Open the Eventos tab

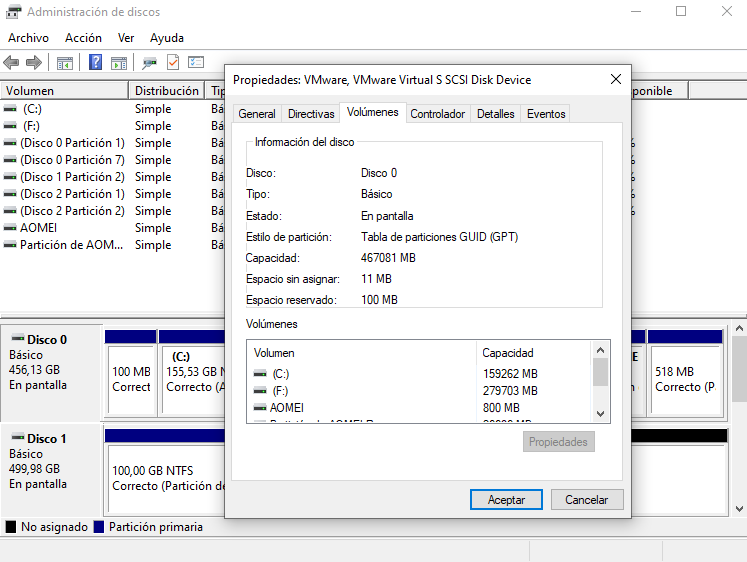point(546,114)
